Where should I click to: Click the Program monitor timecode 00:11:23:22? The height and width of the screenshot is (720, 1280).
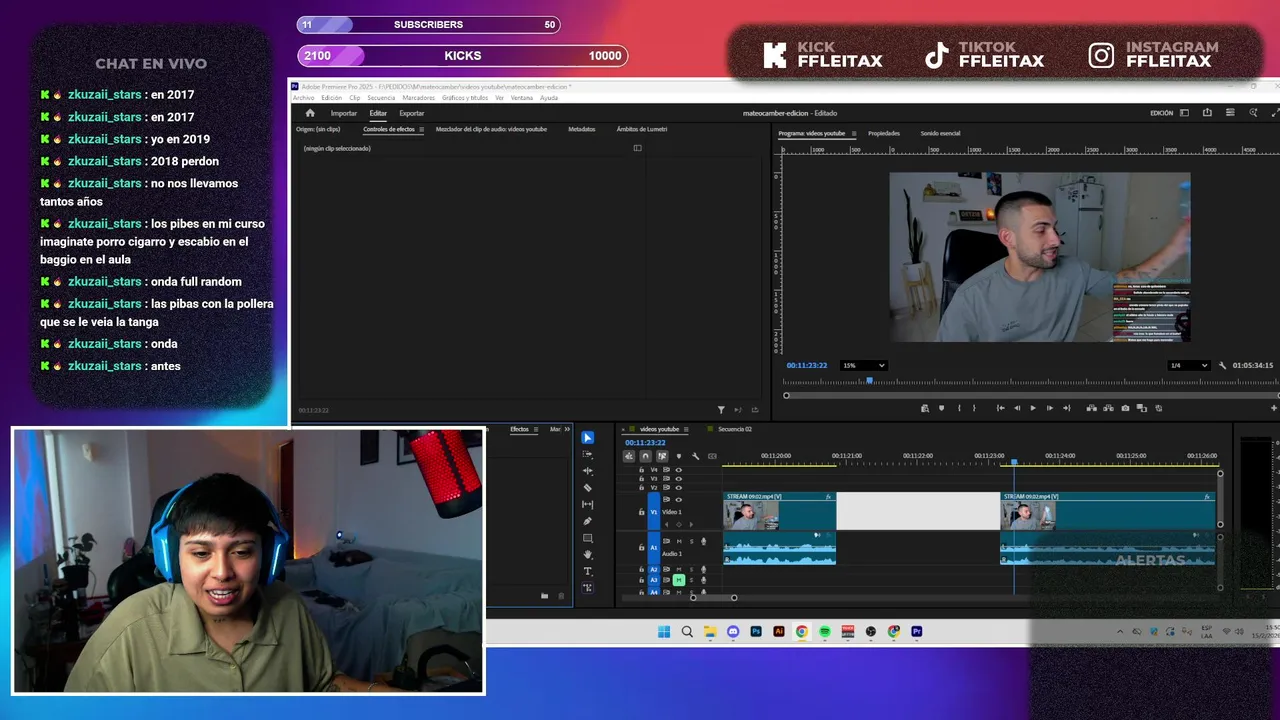point(807,365)
